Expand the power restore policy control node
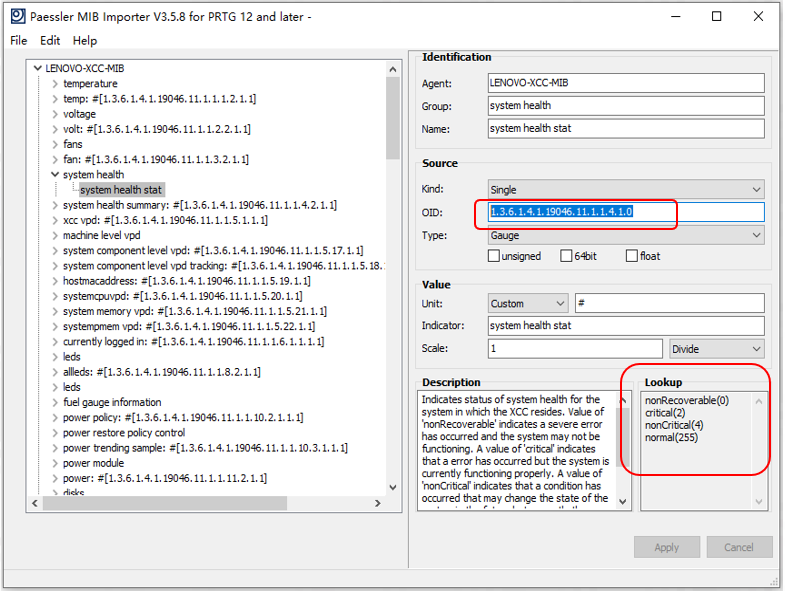 [55, 433]
